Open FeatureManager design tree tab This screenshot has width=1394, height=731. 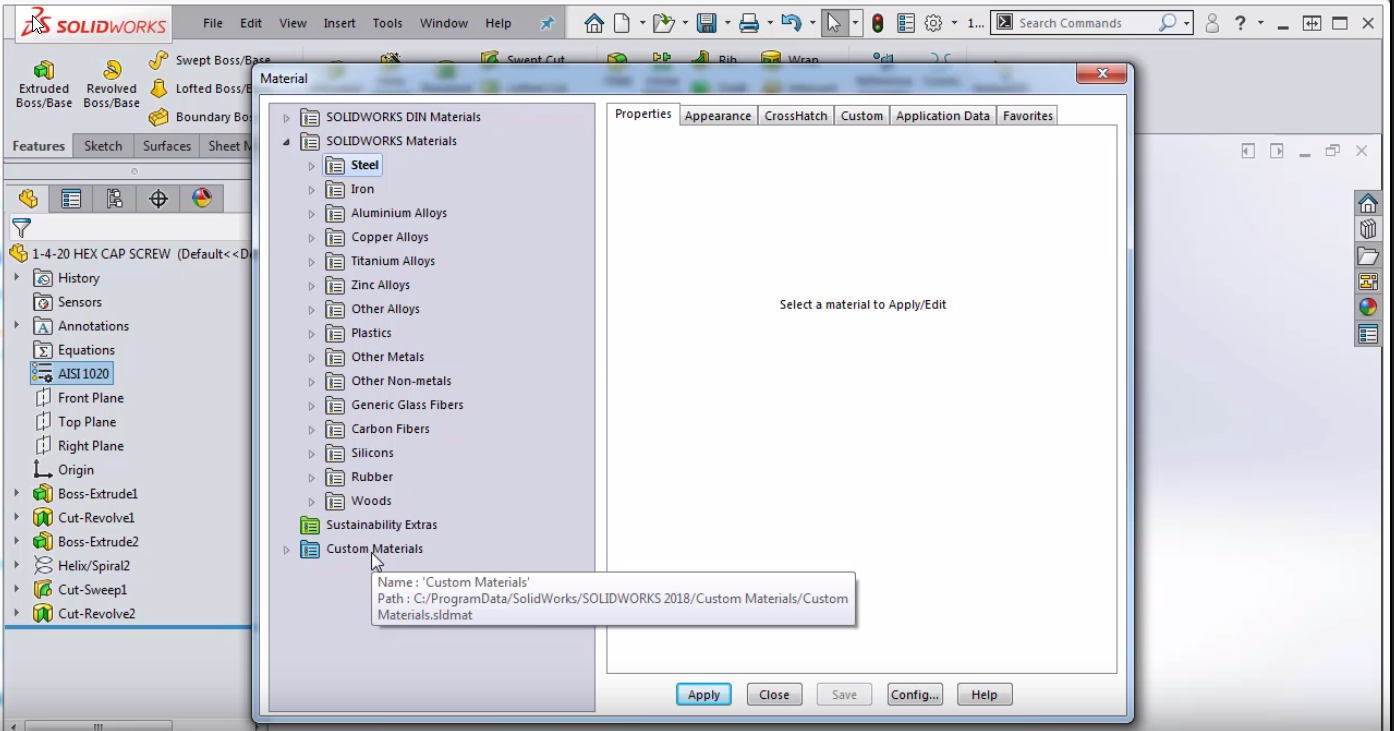click(x=28, y=199)
